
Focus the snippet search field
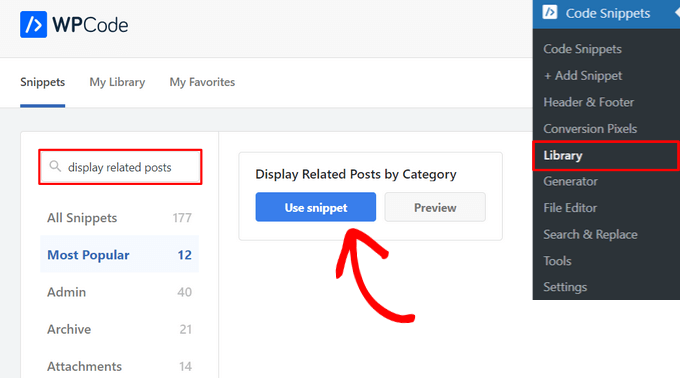[x=120, y=167]
